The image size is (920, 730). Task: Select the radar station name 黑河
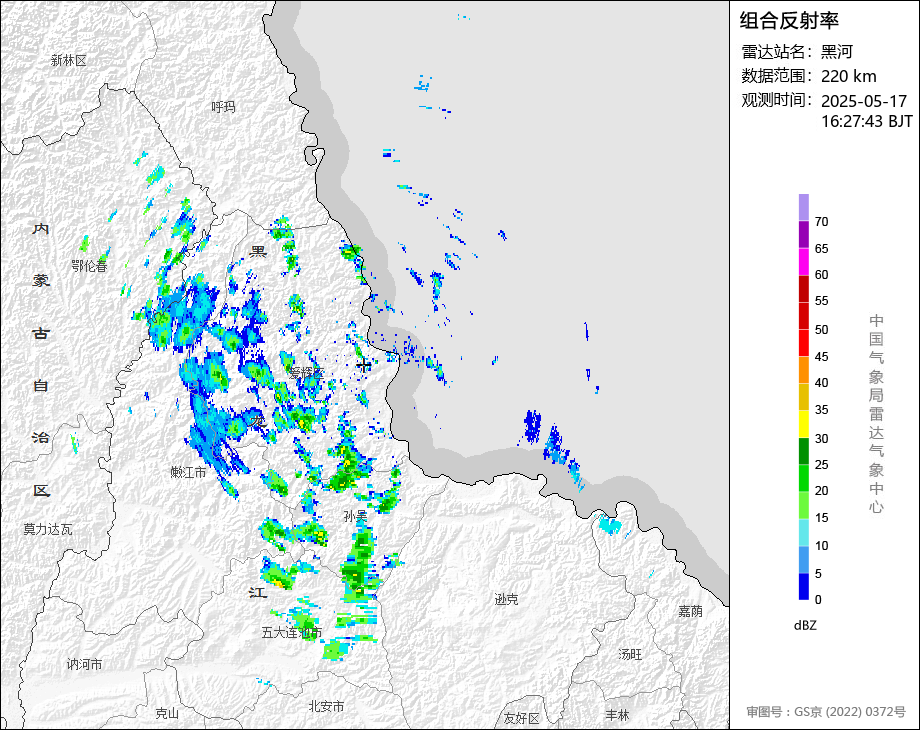(836, 52)
